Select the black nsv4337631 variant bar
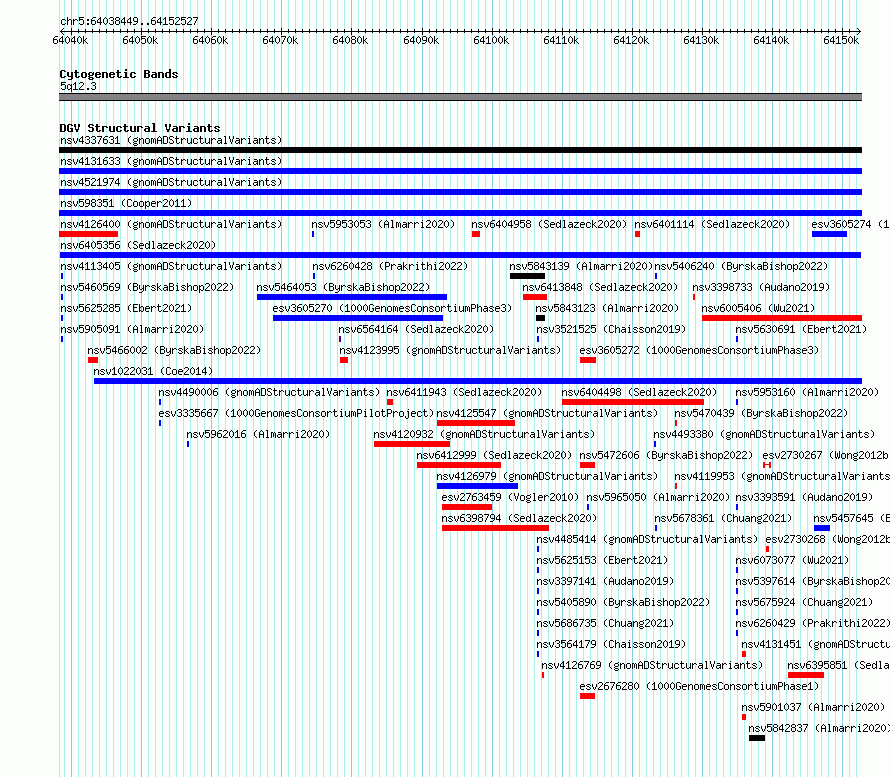 click(x=460, y=150)
